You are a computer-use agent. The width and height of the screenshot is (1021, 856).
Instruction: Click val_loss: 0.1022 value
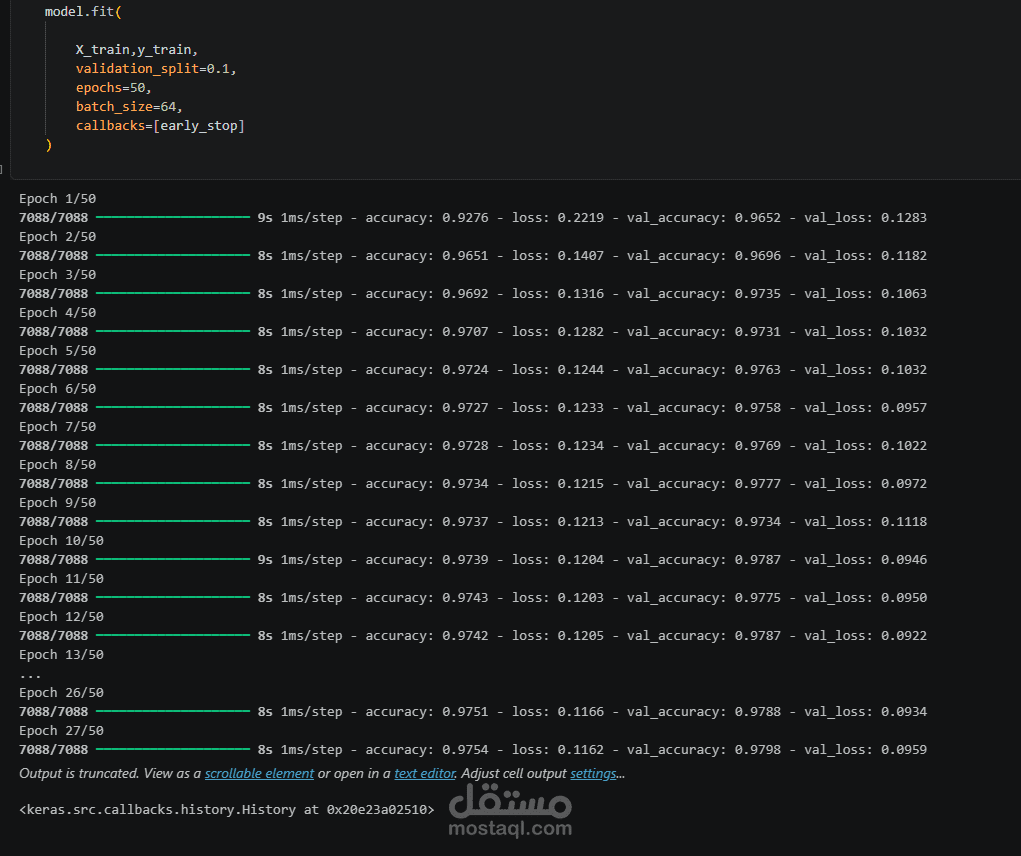(865, 445)
